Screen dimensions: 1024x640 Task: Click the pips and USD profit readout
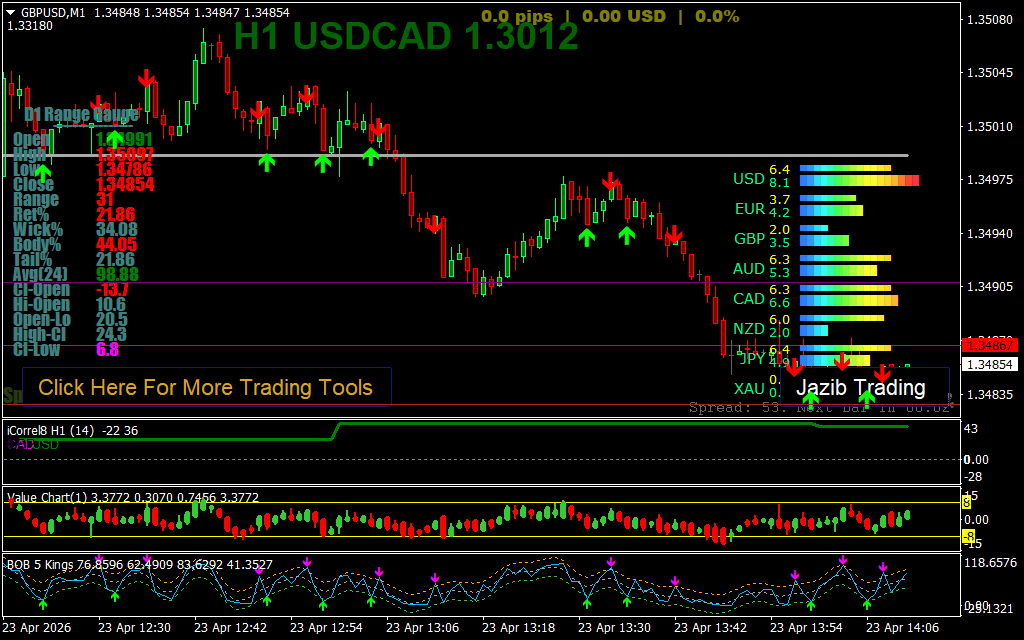click(x=610, y=16)
